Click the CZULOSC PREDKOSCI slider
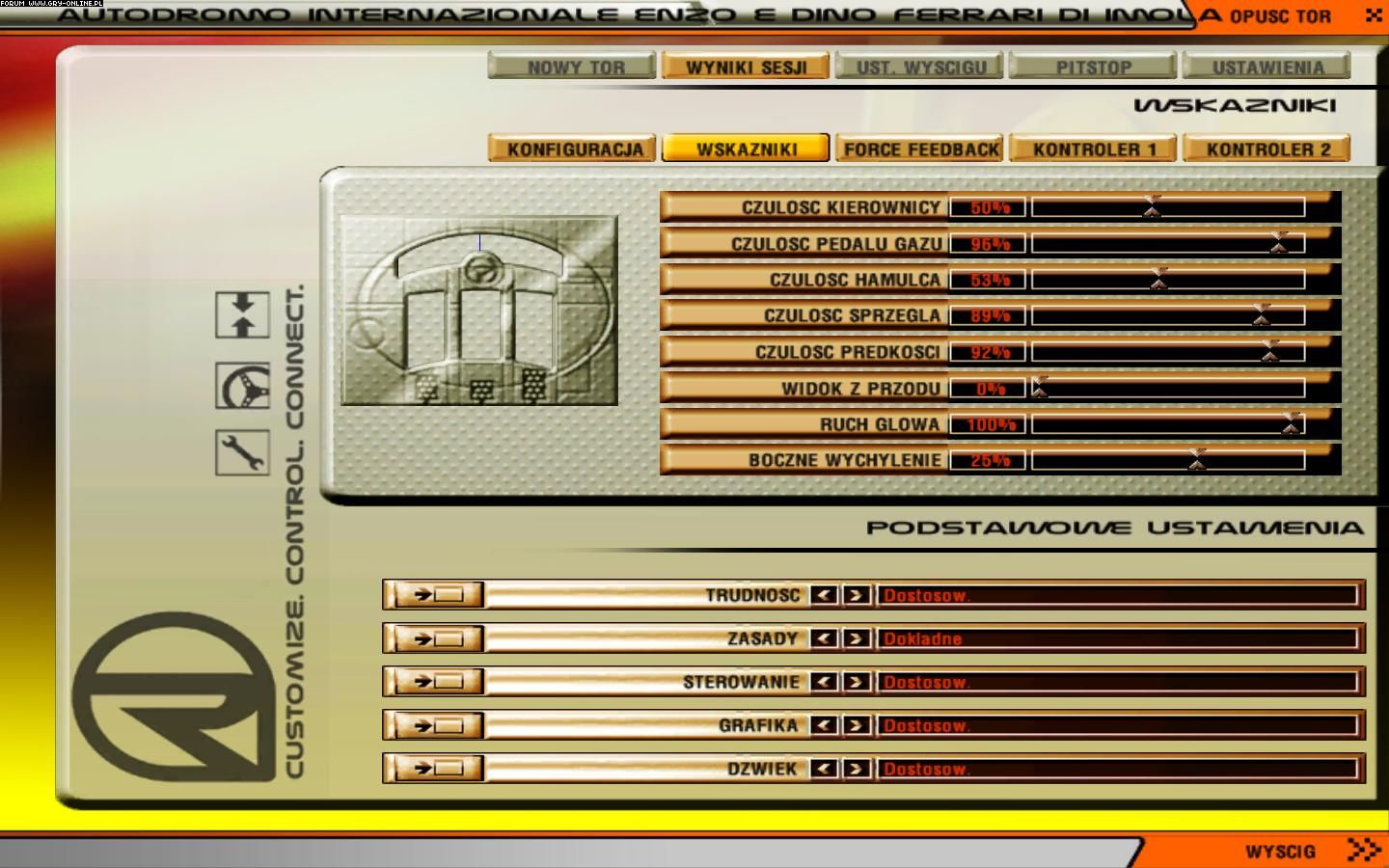 1168,352
